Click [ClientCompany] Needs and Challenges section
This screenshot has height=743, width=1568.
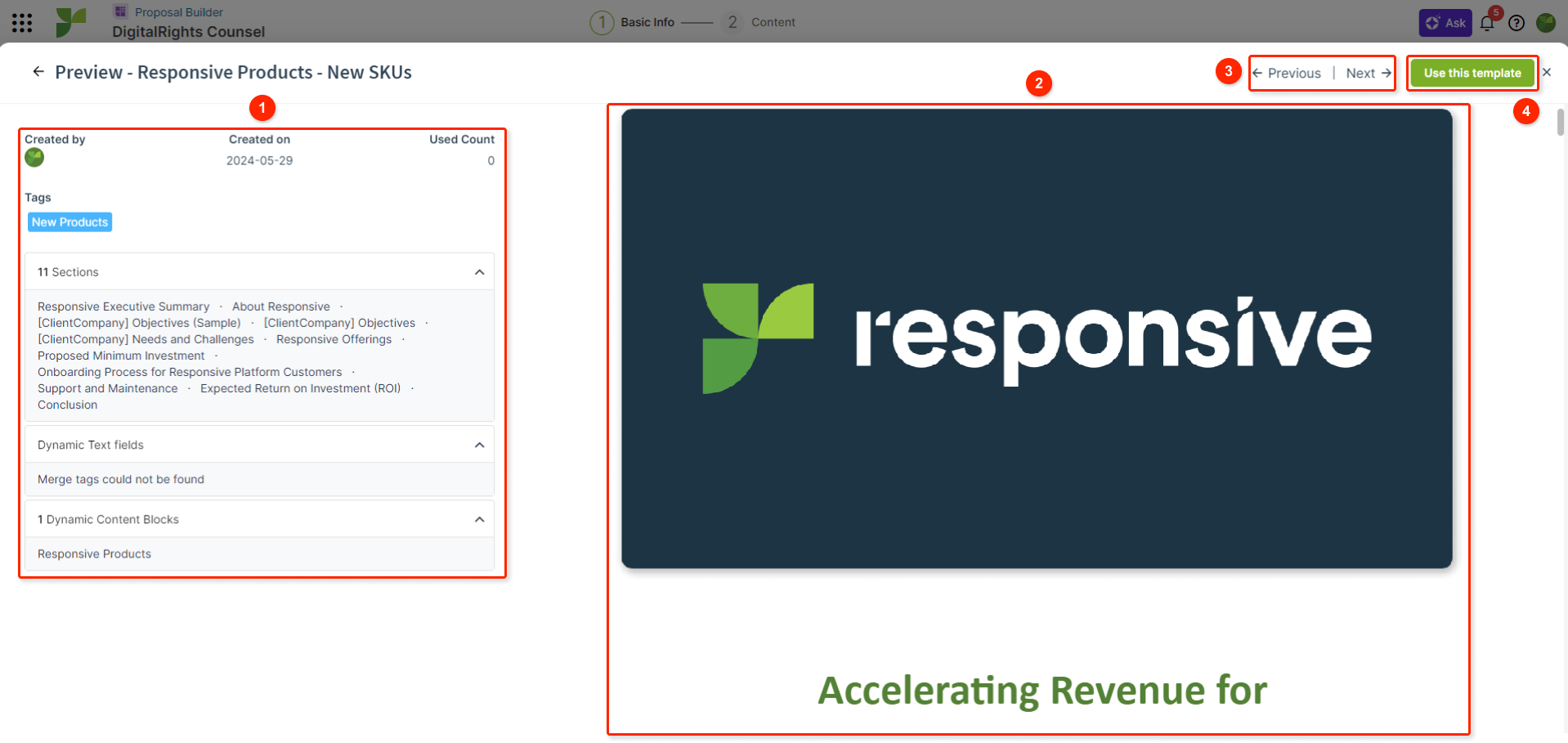(x=146, y=339)
